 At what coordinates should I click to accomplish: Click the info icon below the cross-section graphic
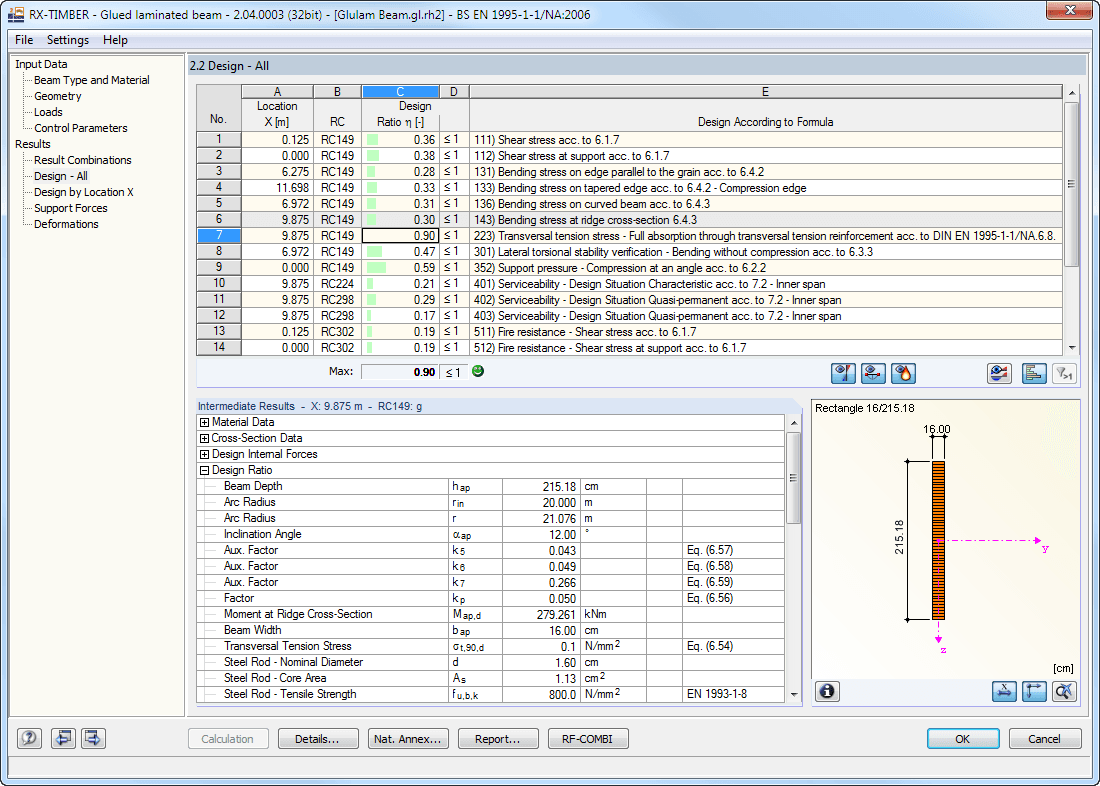tap(827, 690)
